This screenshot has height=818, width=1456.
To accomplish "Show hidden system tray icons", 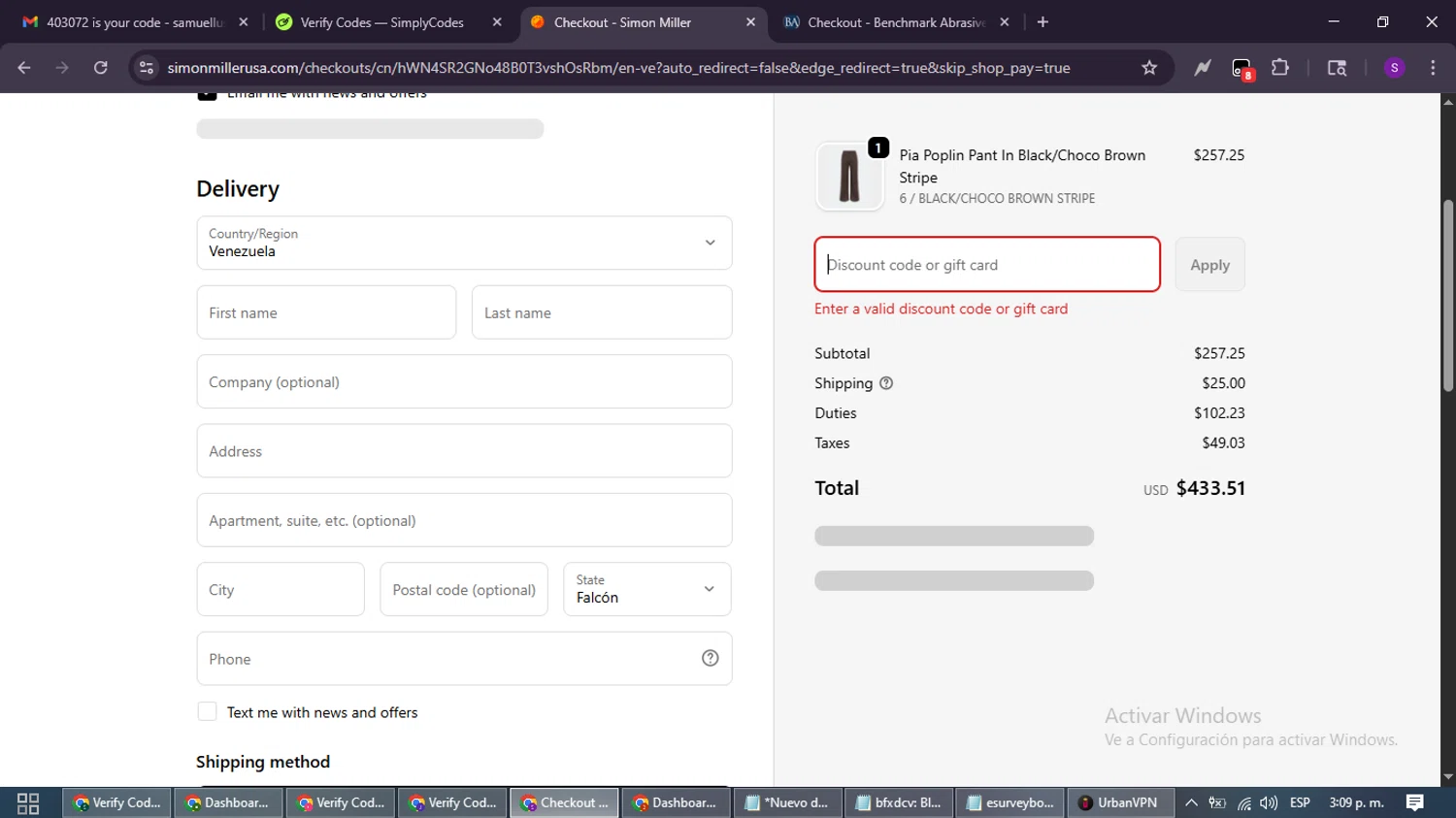I will (1191, 803).
